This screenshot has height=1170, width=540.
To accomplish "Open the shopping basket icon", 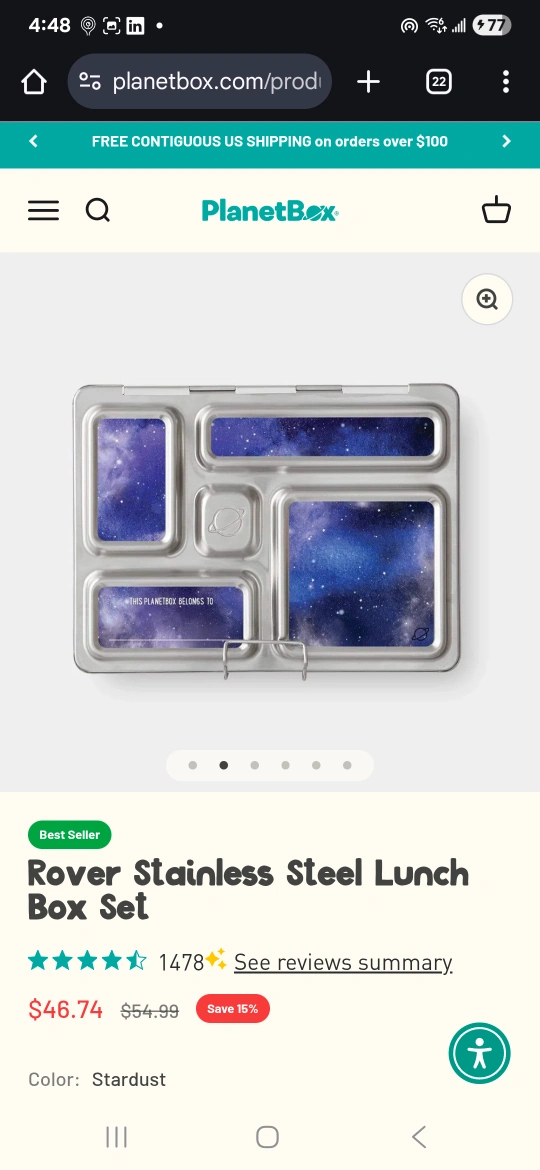I will [496, 210].
